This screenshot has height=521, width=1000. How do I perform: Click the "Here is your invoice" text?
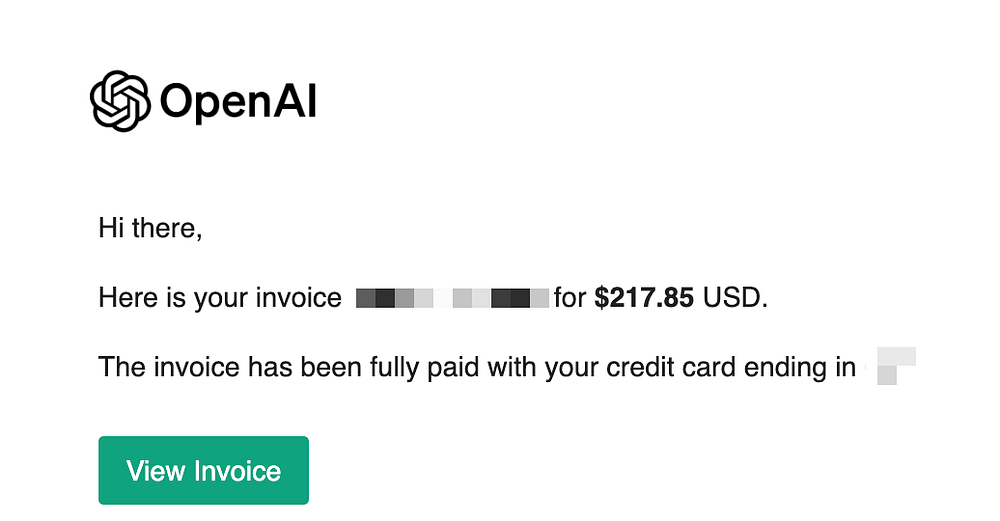(220, 298)
